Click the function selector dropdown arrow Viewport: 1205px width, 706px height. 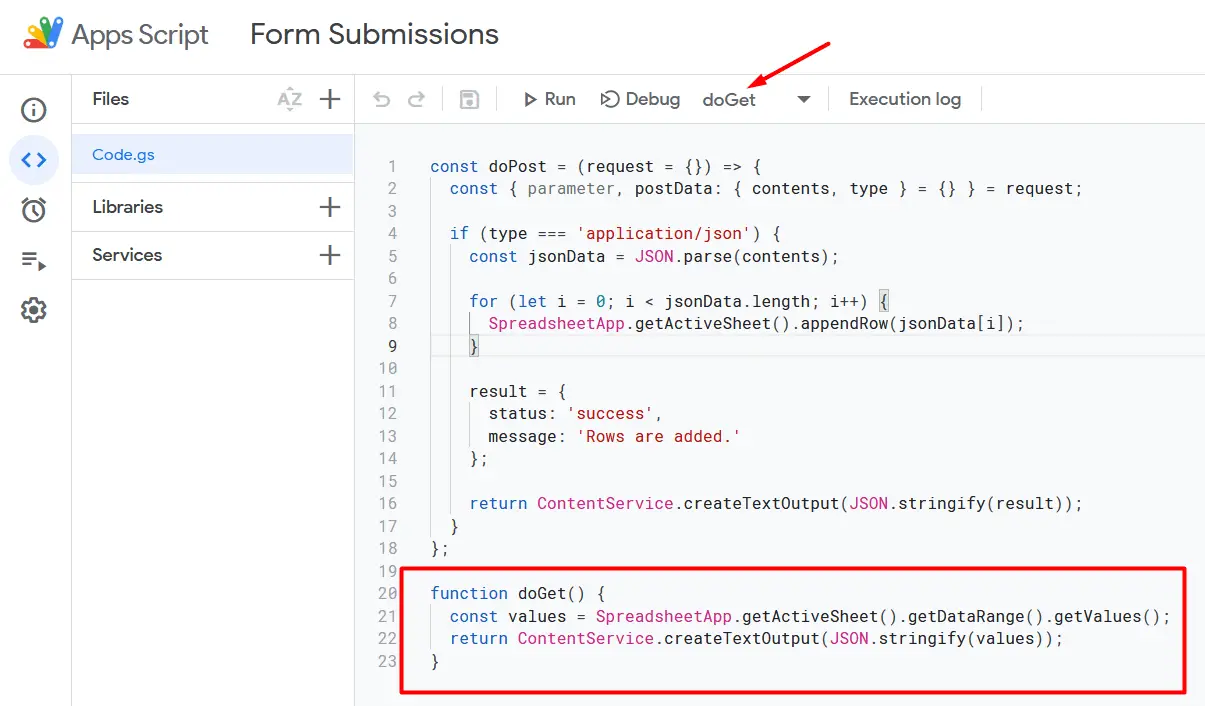pyautogui.click(x=804, y=99)
